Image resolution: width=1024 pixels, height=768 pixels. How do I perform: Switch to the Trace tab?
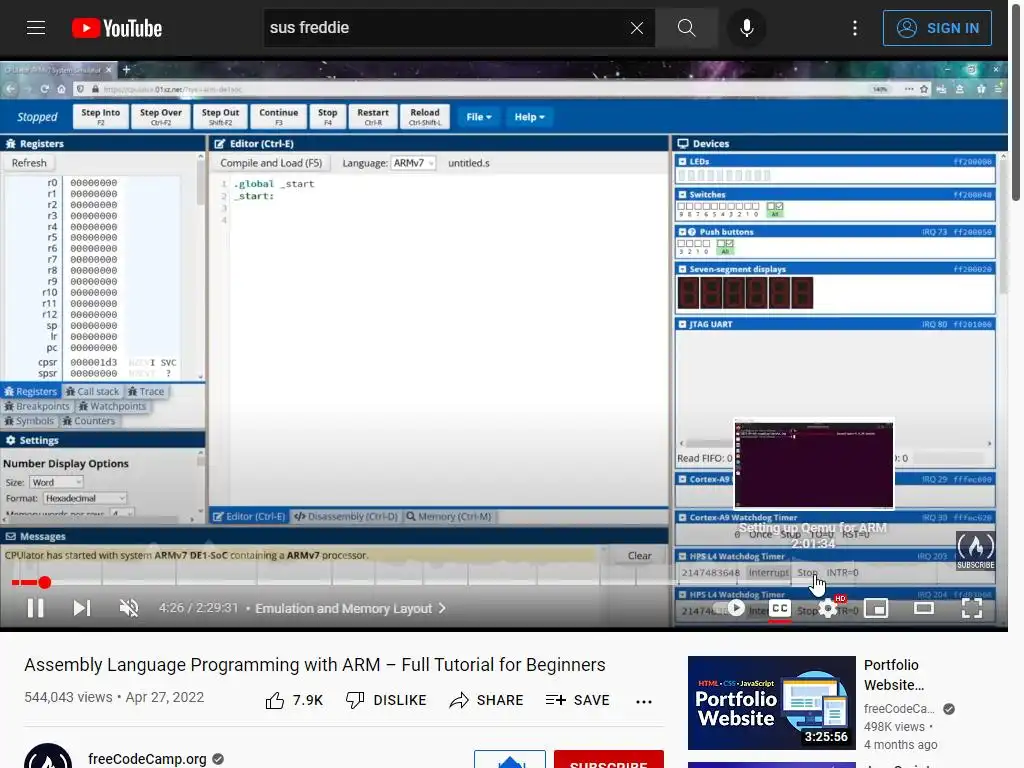pos(146,391)
